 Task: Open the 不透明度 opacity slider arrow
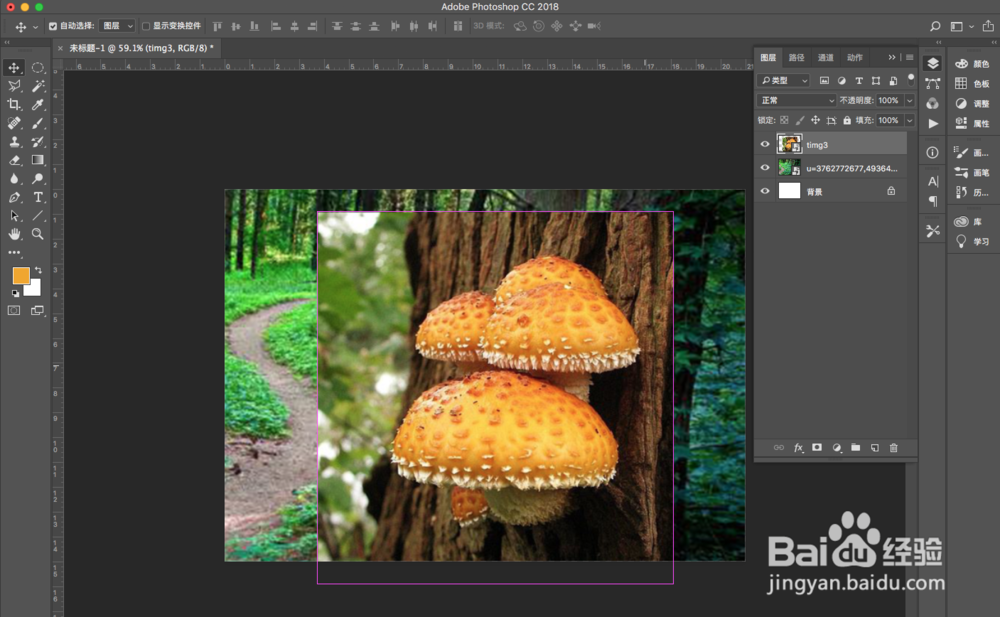[x=909, y=101]
